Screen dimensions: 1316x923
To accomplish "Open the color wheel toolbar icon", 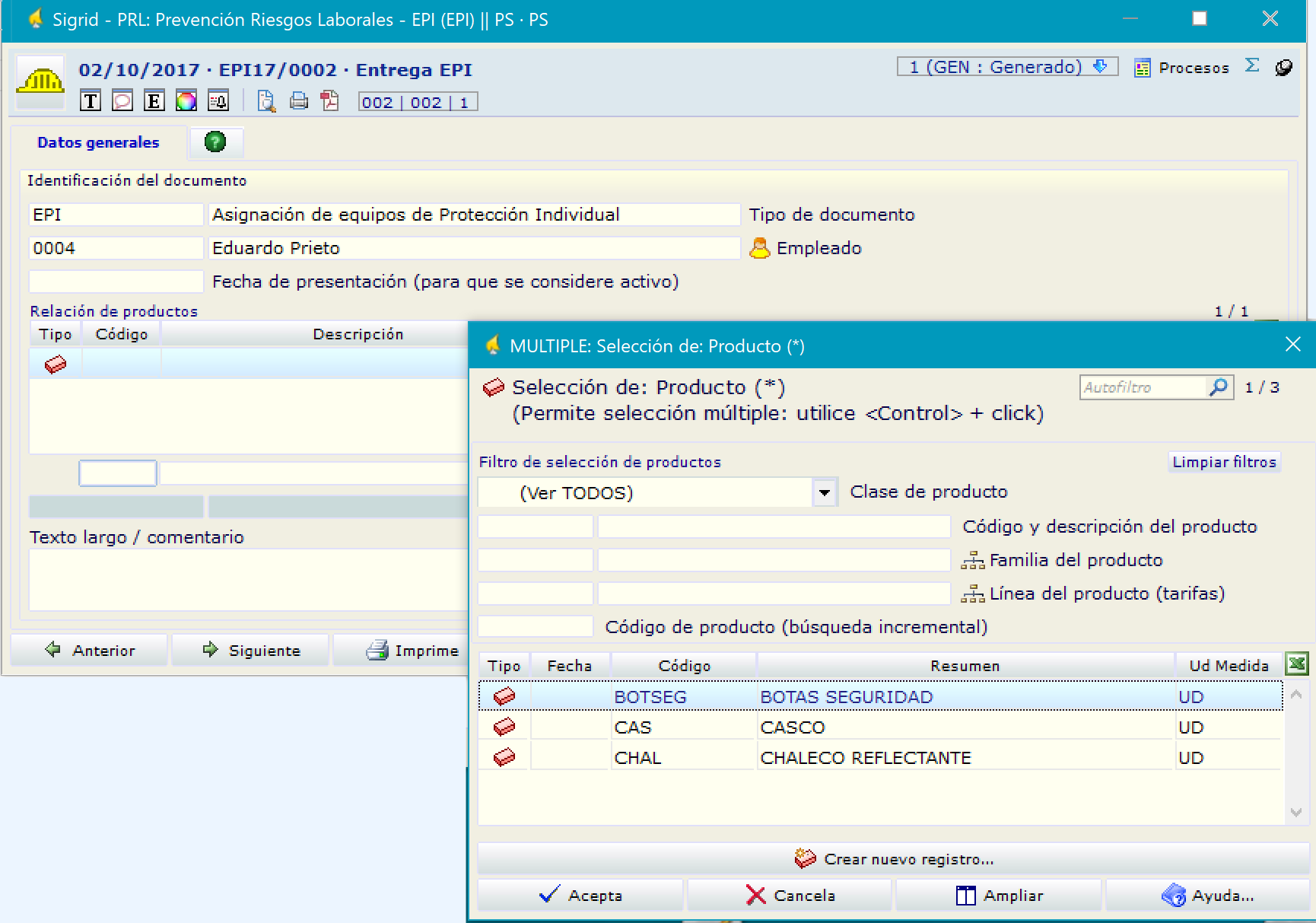I will click(186, 100).
